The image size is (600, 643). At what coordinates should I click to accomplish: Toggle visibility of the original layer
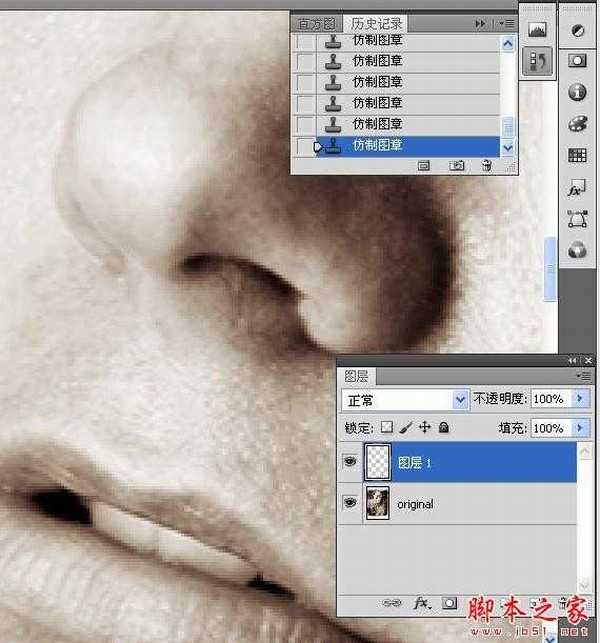(349, 504)
